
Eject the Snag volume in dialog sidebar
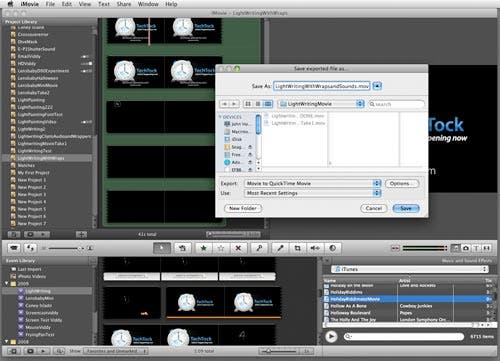point(250,147)
